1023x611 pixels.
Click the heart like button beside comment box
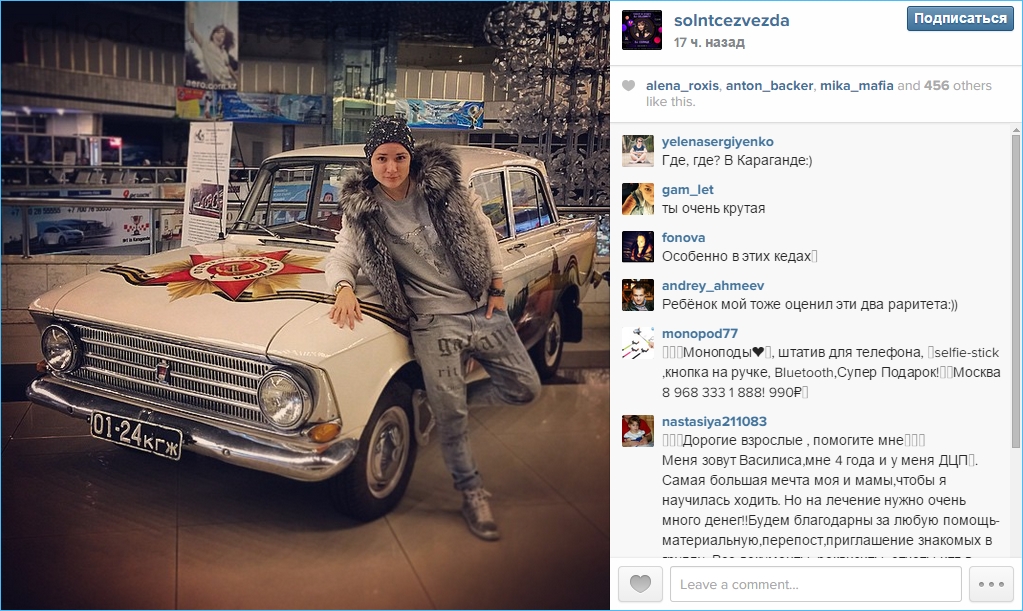pyautogui.click(x=640, y=584)
